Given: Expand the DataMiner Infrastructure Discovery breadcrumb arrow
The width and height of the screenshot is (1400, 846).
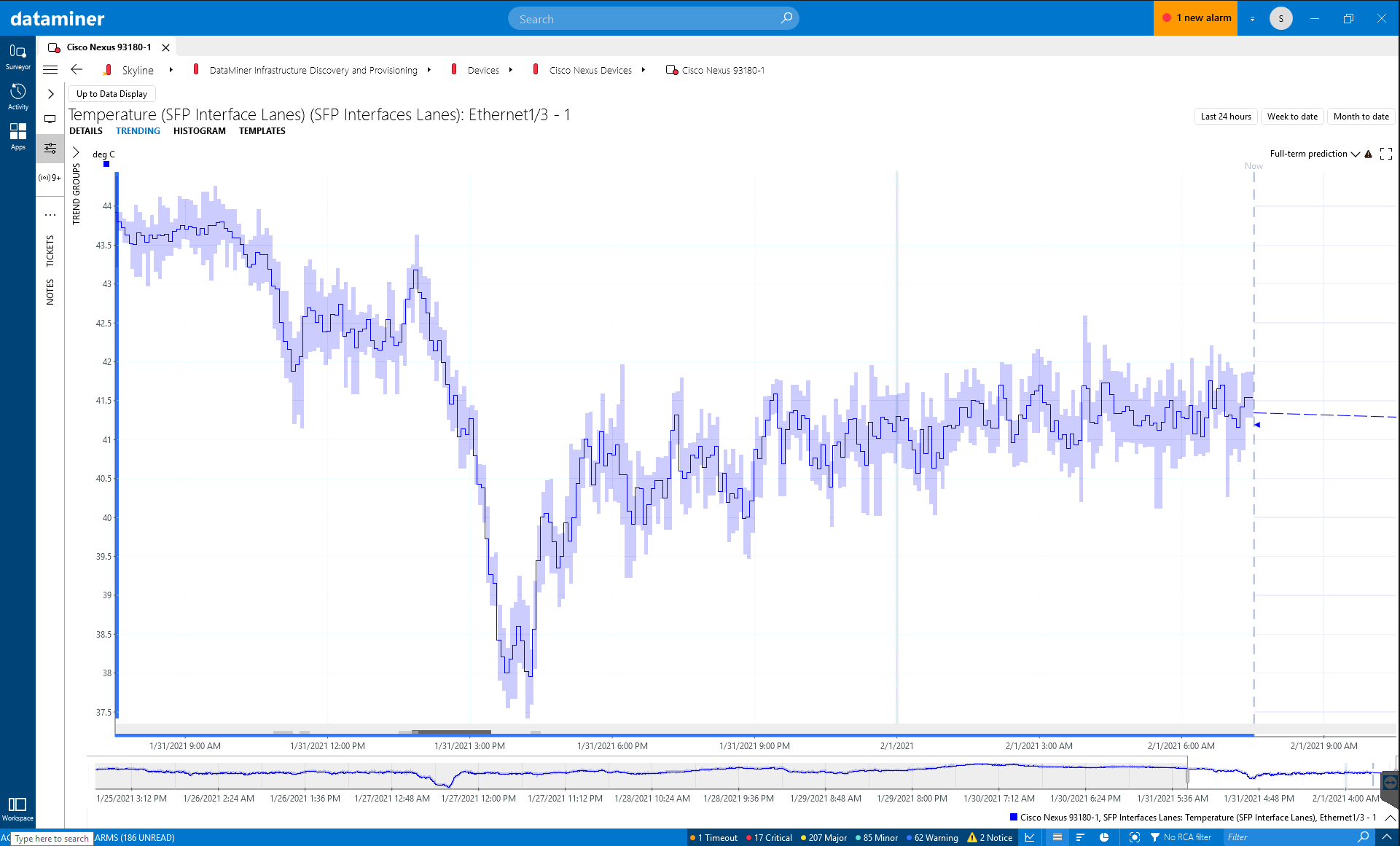Looking at the screenshot, I should 429,70.
